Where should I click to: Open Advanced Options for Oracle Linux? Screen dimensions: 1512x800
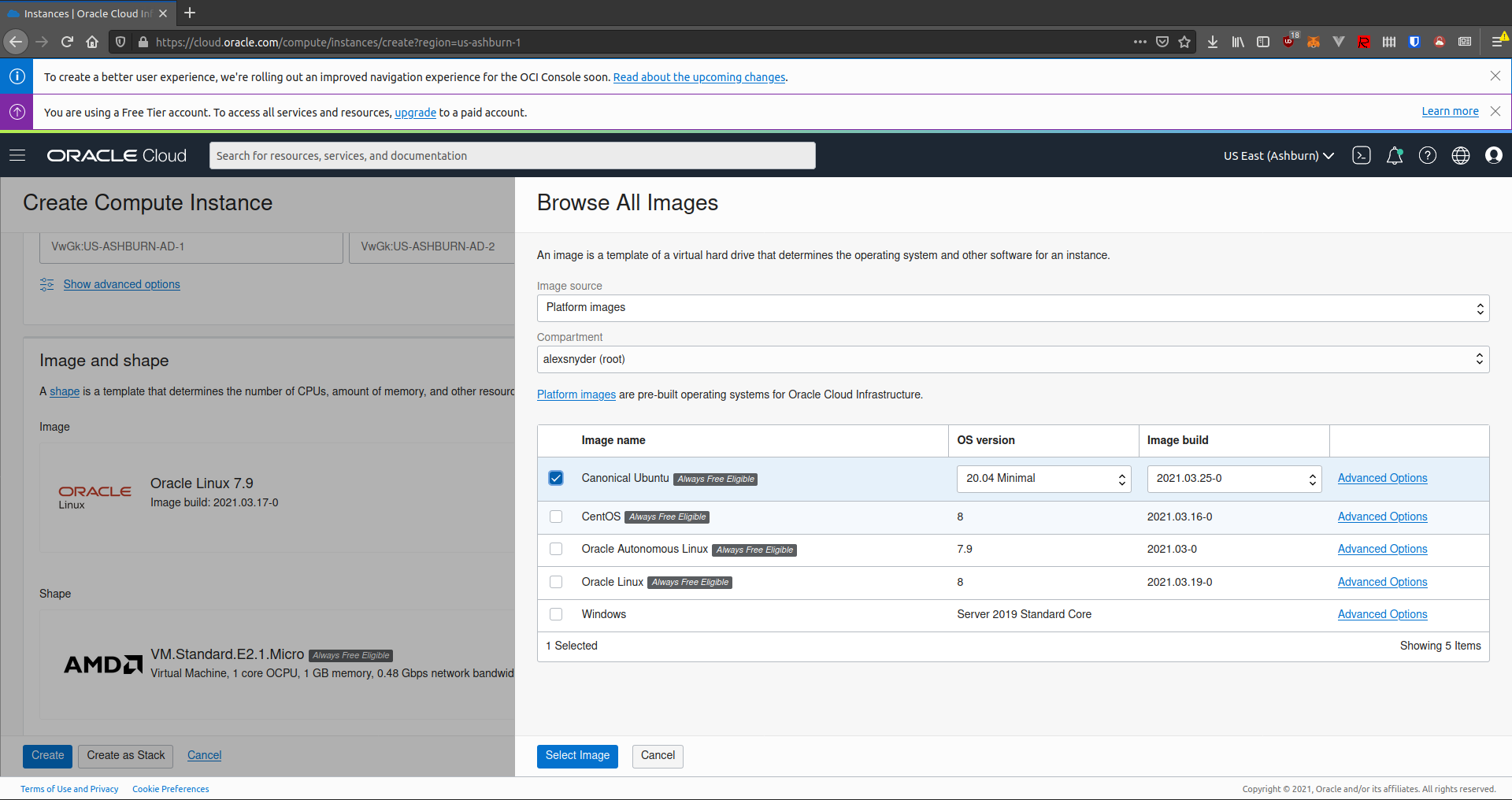coord(1382,582)
